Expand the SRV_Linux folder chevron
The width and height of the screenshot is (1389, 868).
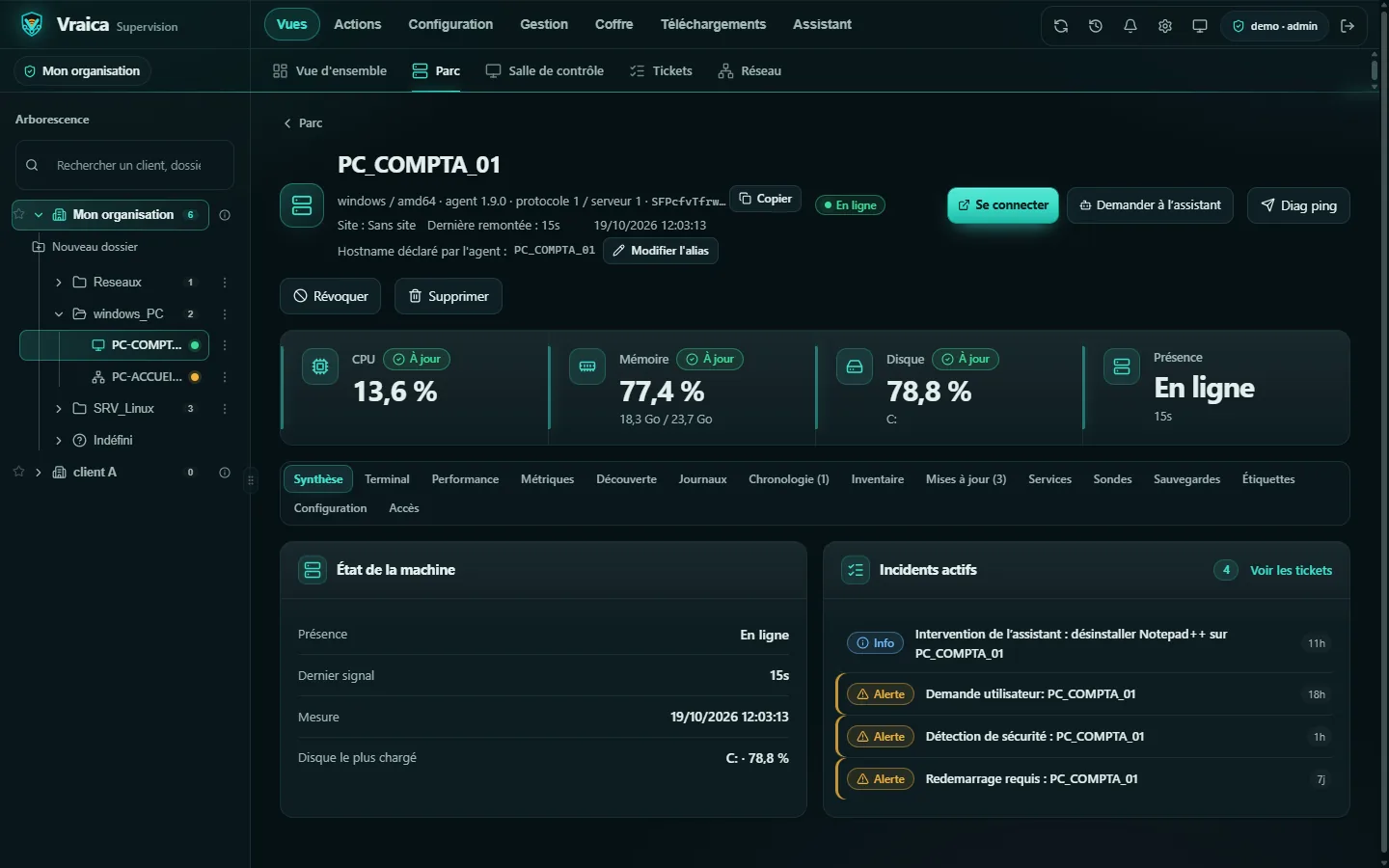pos(59,409)
